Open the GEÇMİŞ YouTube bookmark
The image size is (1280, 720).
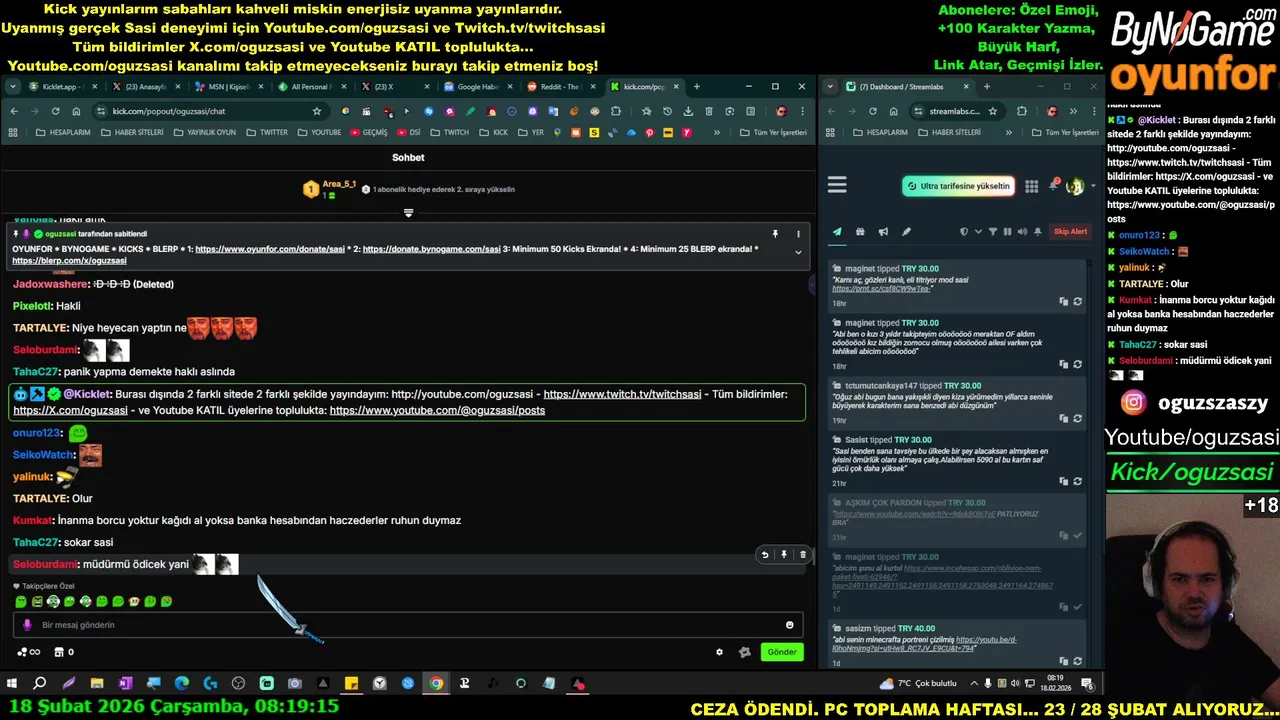(x=369, y=132)
